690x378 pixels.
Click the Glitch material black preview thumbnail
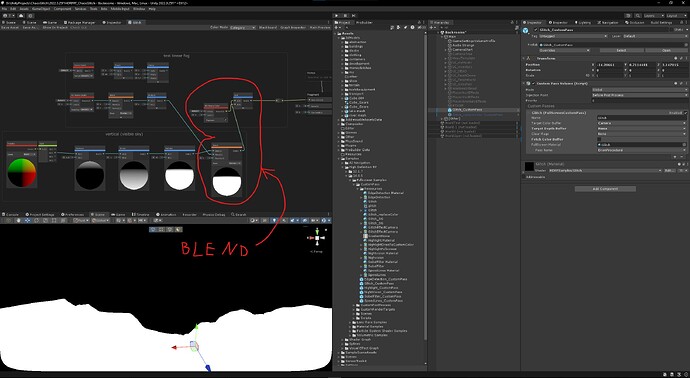[x=529, y=167]
